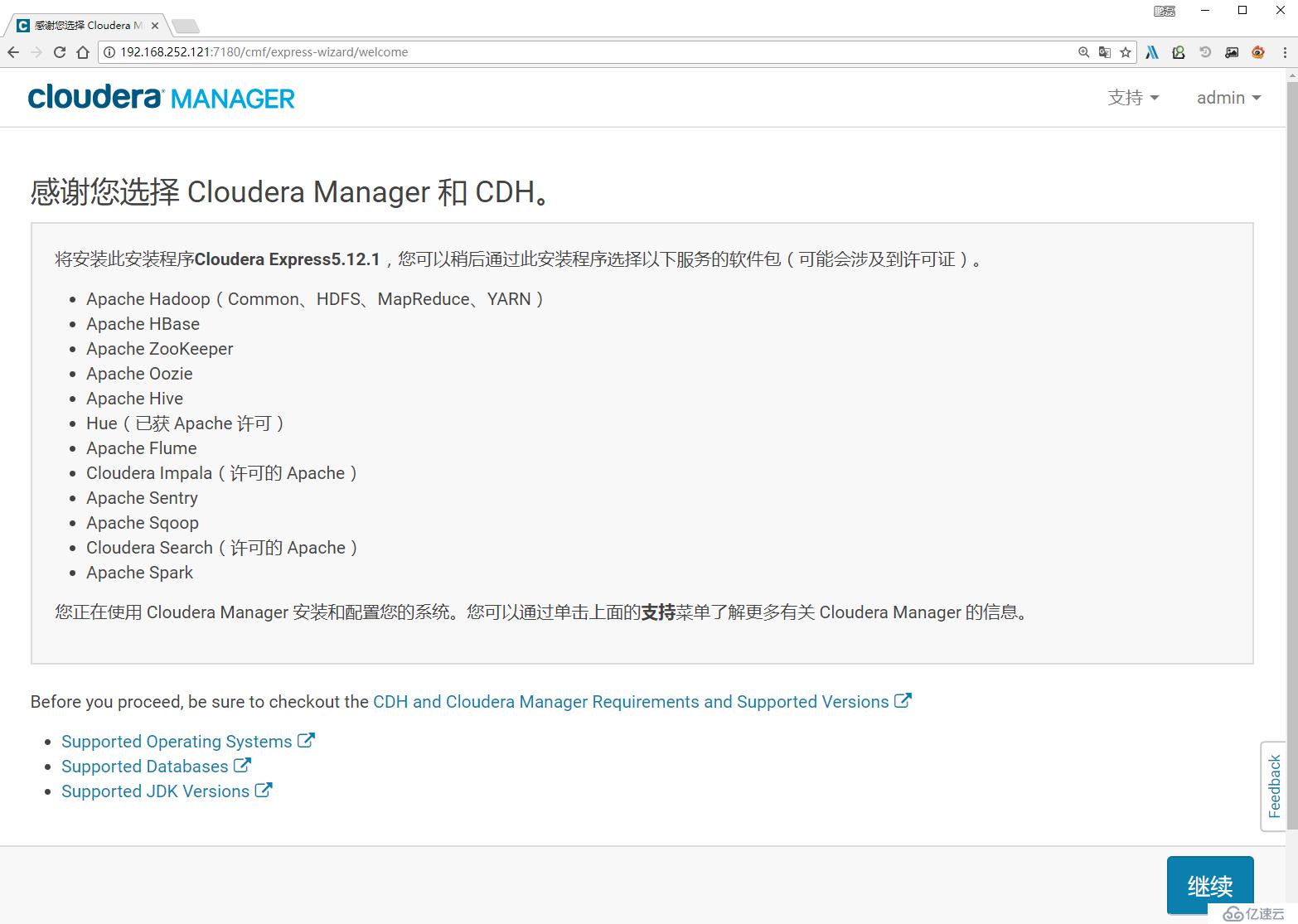
Task: Open the Chrome three-dot menu
Action: click(x=1285, y=52)
